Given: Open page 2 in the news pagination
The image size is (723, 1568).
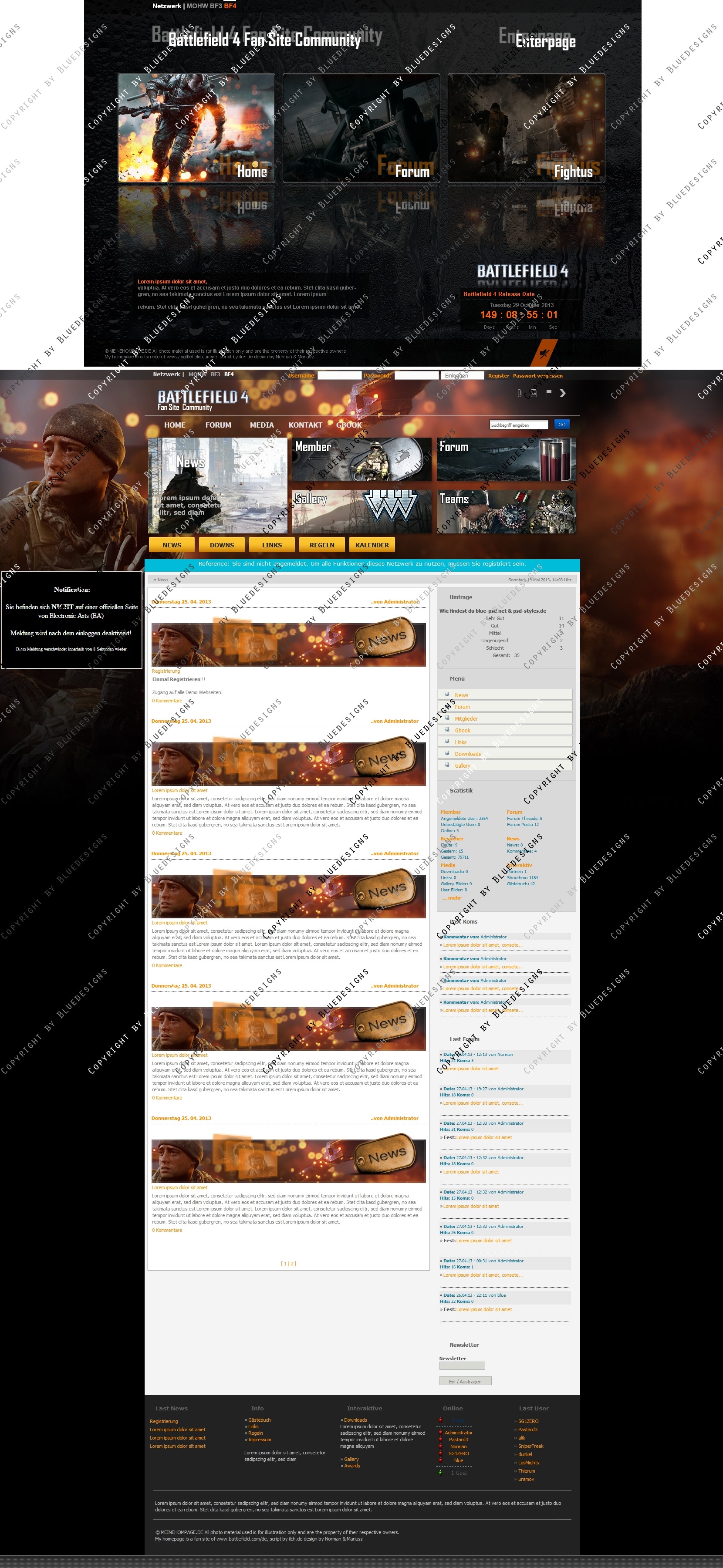Looking at the screenshot, I should (292, 1264).
